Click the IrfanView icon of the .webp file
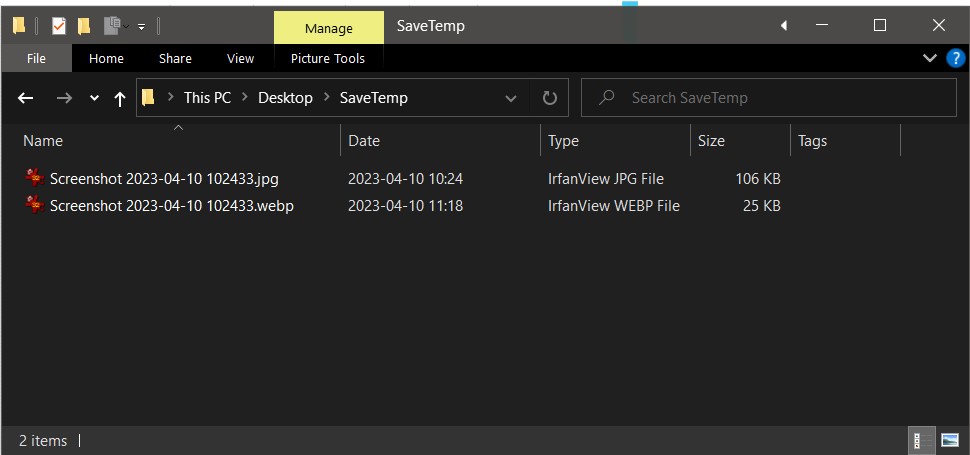 pos(35,206)
